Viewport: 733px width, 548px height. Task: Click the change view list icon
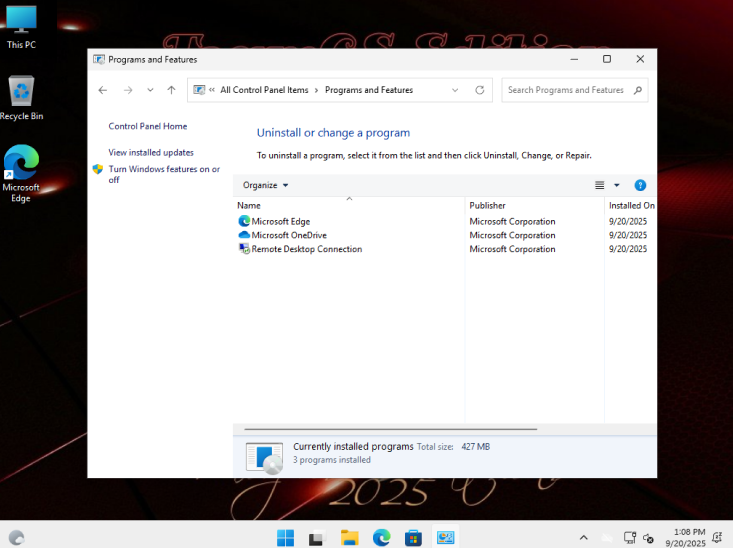pos(599,185)
